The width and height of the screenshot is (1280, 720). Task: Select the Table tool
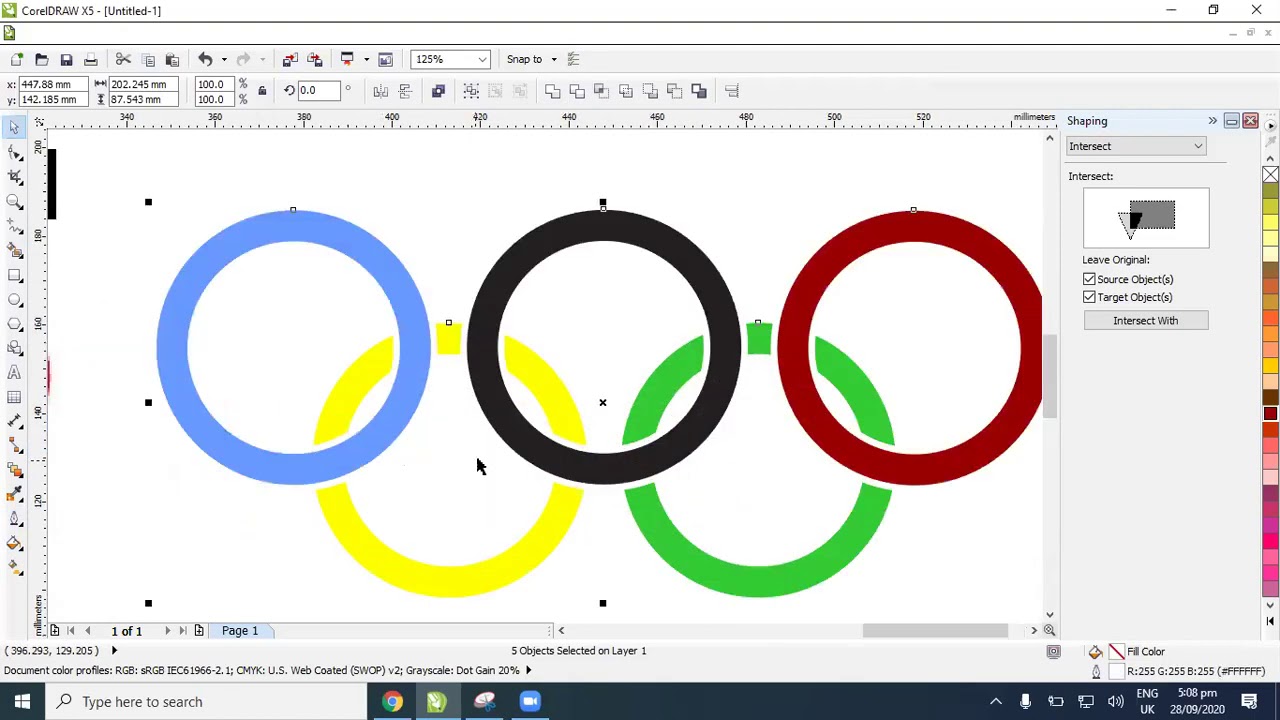click(x=14, y=398)
